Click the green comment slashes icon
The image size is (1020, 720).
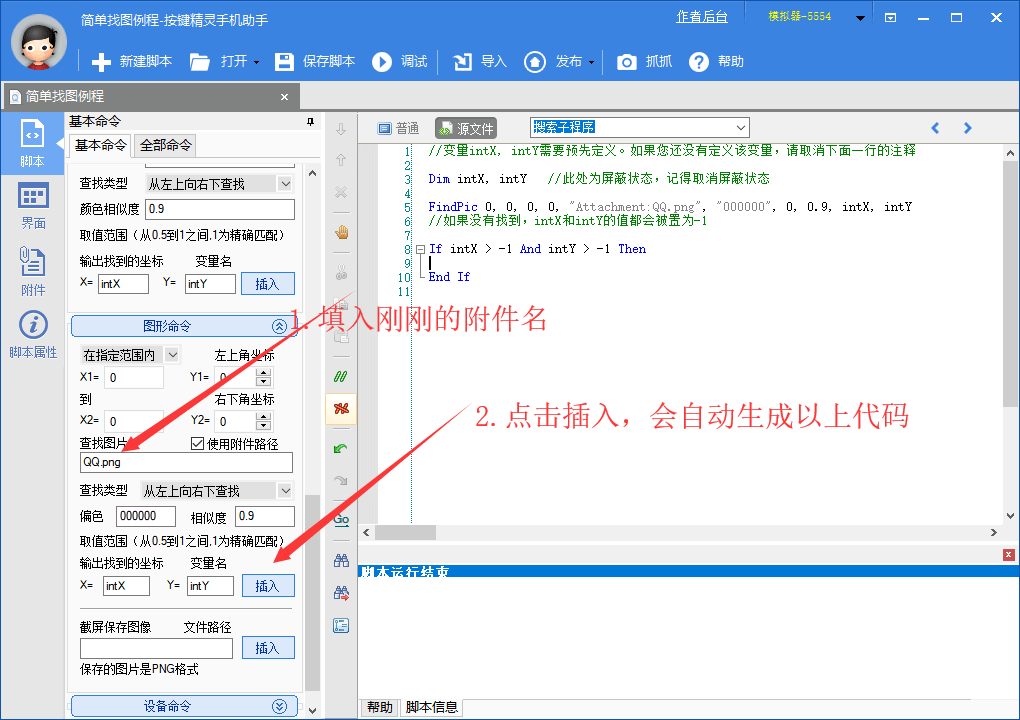[341, 377]
